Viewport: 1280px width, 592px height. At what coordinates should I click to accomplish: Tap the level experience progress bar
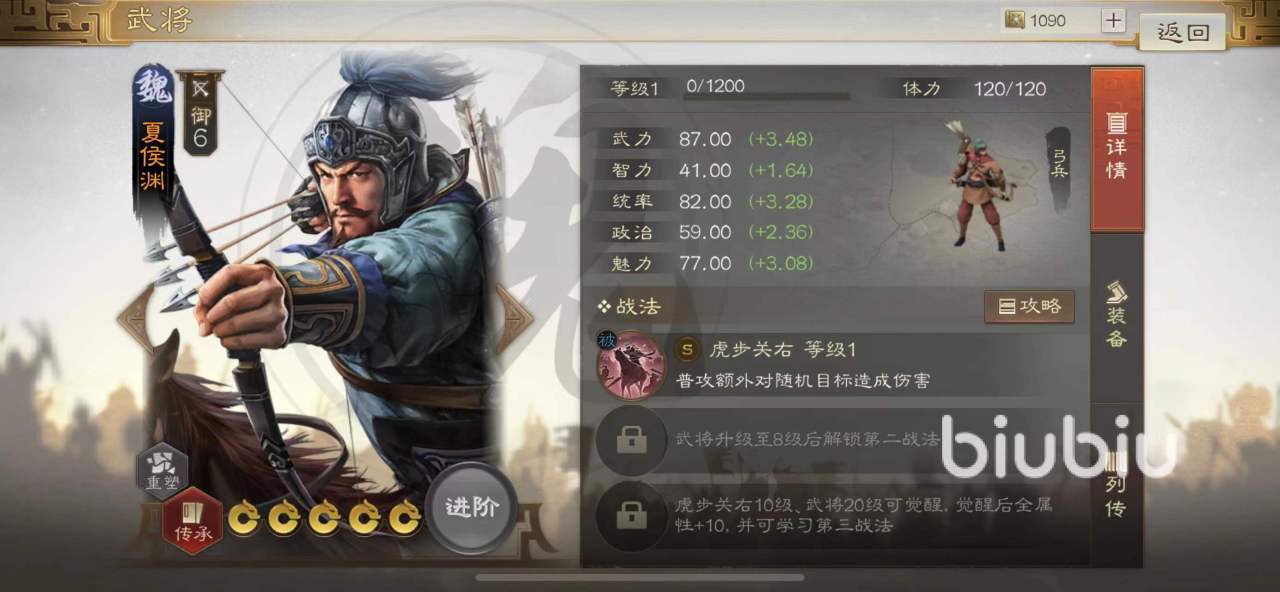click(x=766, y=97)
